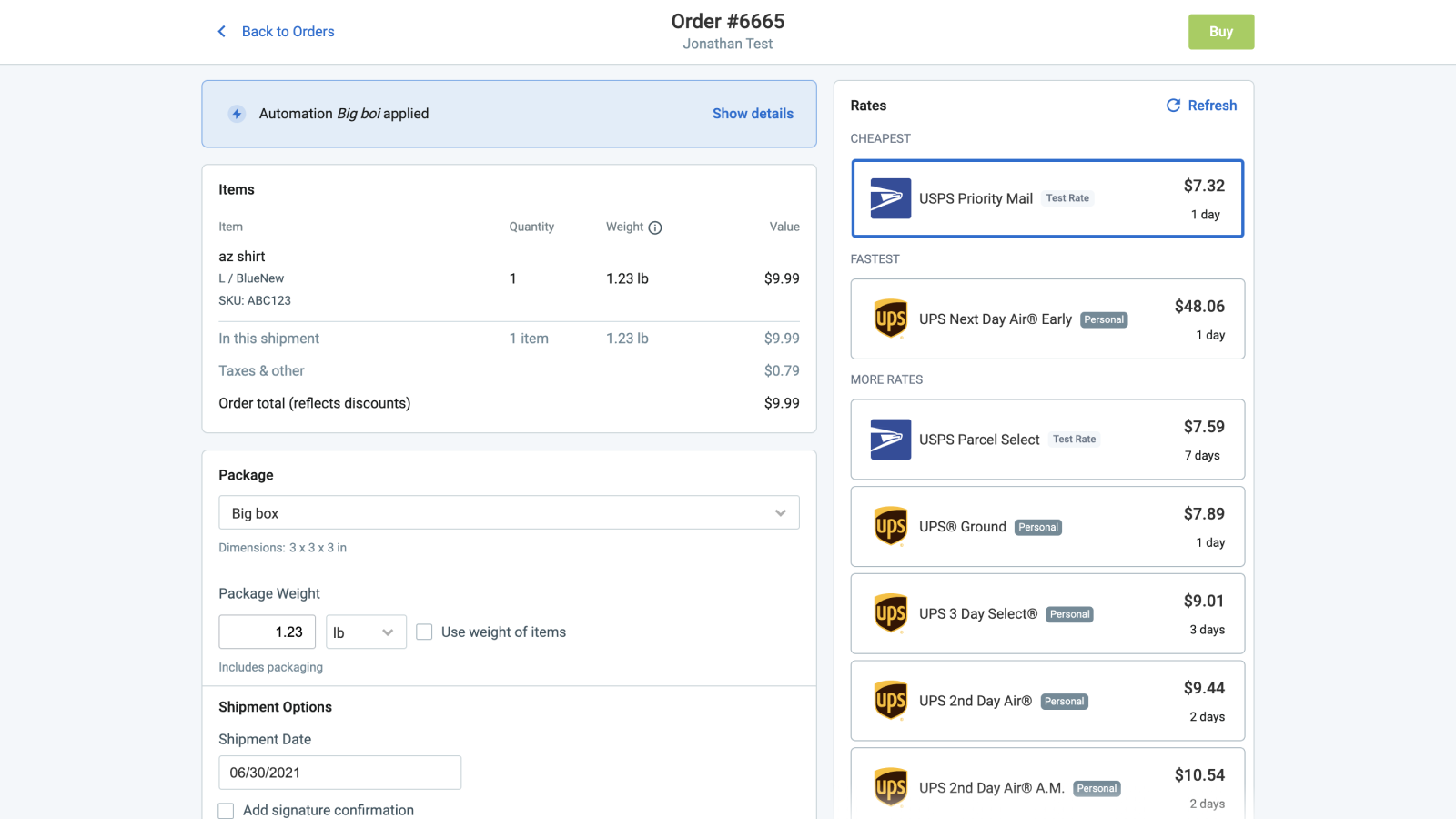
Task: Open the weight unit lb dropdown
Action: click(x=366, y=632)
